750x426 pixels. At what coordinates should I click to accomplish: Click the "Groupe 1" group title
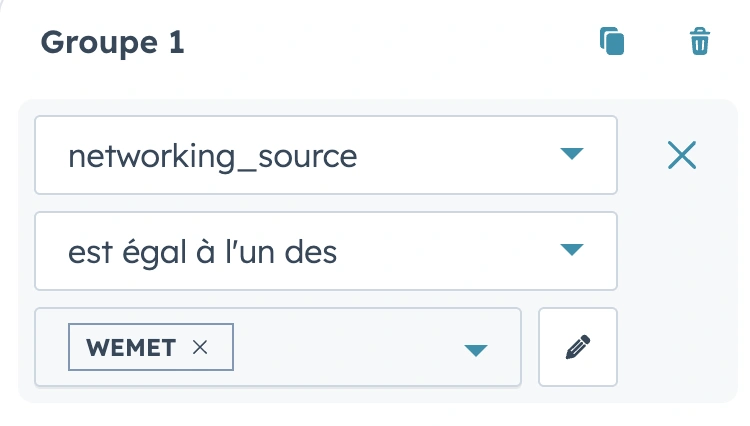[112, 43]
